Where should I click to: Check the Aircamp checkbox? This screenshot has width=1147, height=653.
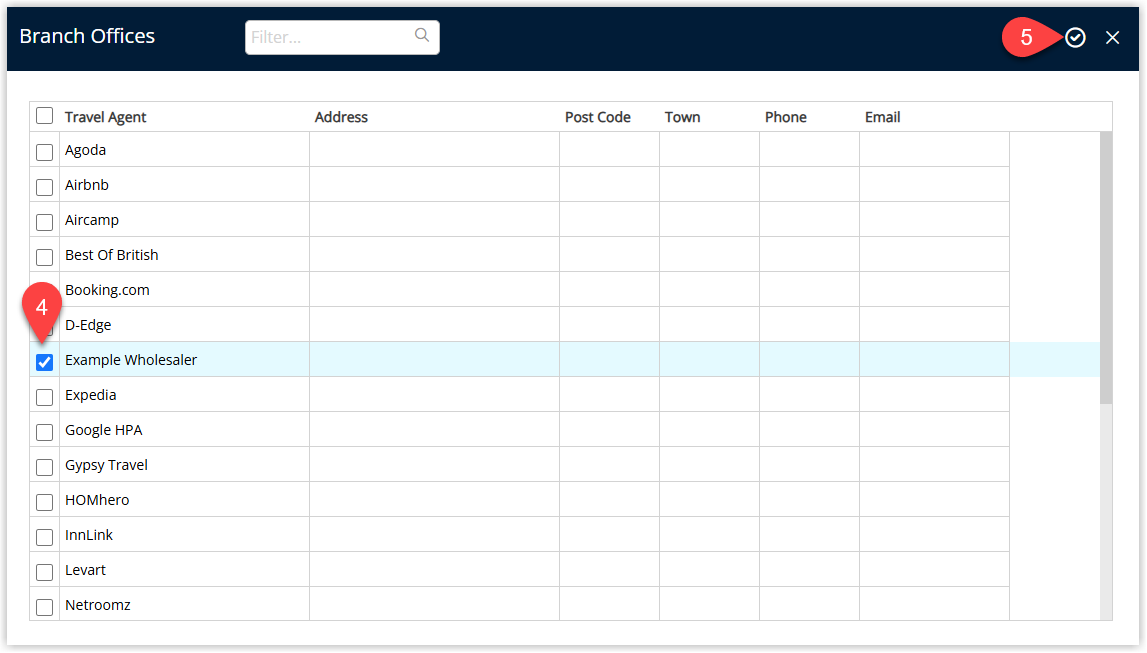[45, 222]
